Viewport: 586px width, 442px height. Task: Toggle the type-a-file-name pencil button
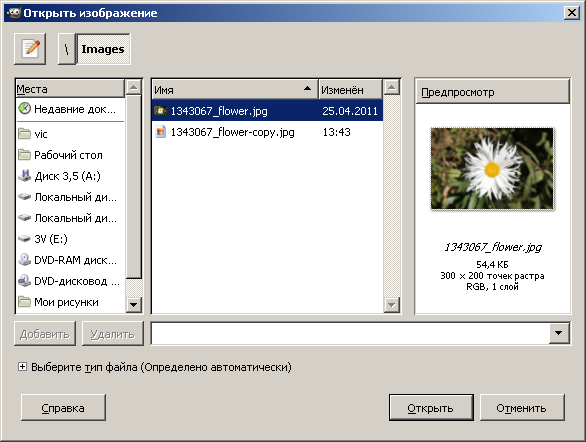[x=30, y=49]
